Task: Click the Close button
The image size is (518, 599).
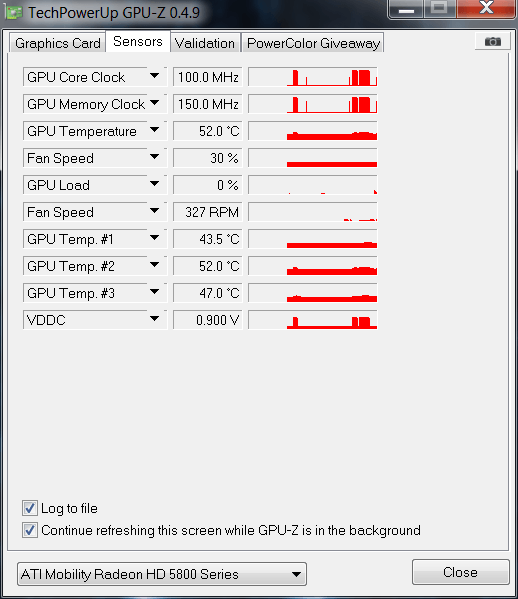Action: point(461,572)
